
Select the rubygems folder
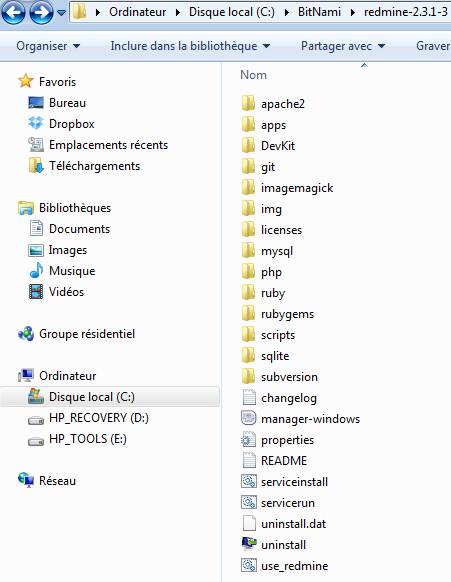pos(287,314)
